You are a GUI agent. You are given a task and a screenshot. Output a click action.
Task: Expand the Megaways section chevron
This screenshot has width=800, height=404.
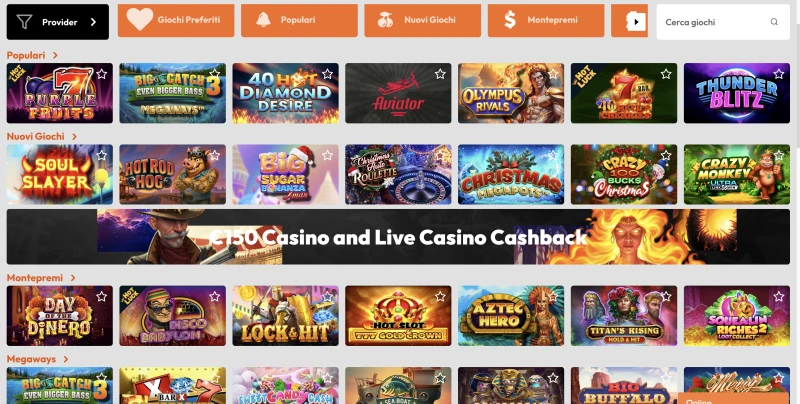[66, 359]
